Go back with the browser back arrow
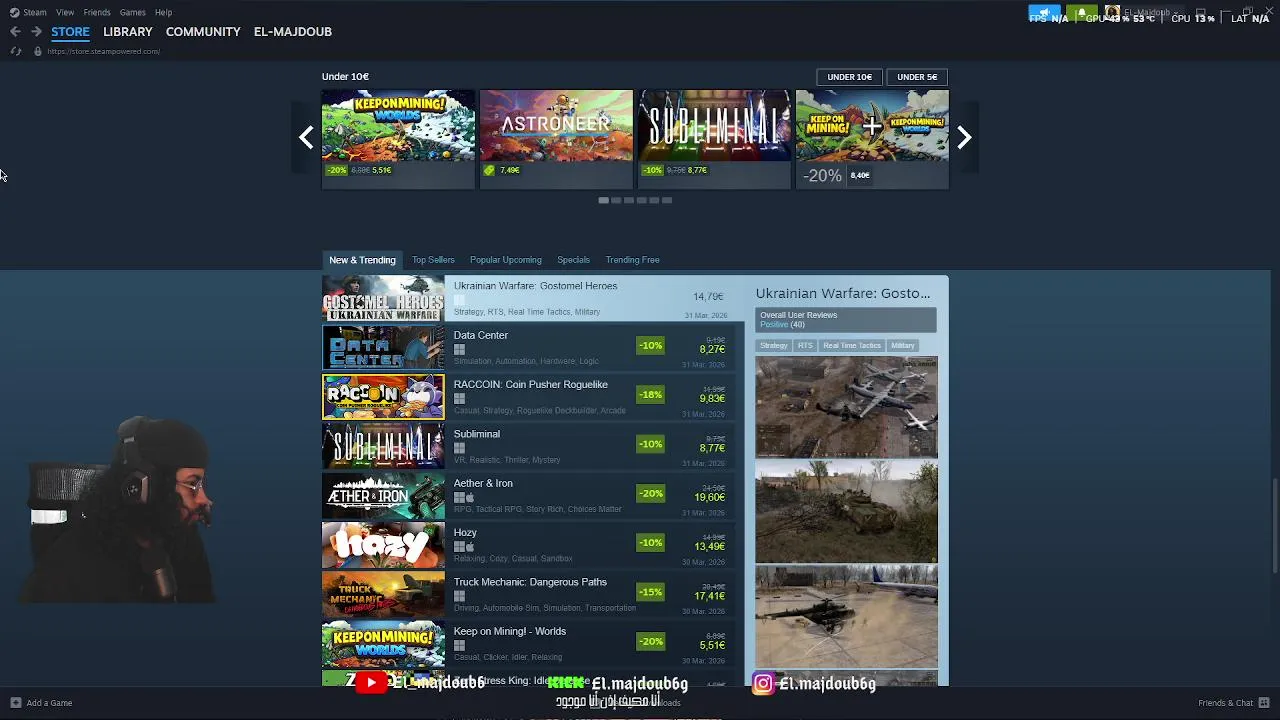 (15, 32)
